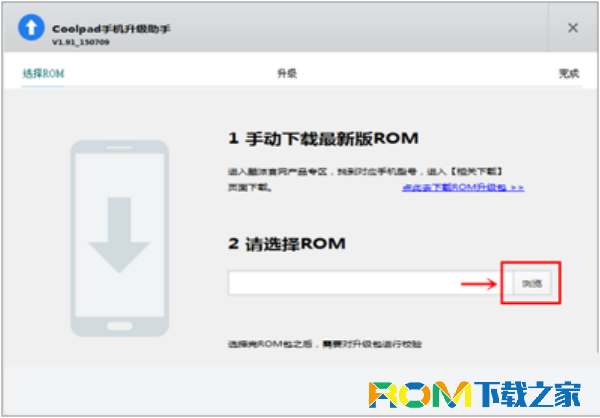Viewport: 600px width, 418px height.
Task: Click the instruction paragraph under step 1
Action: (365, 180)
